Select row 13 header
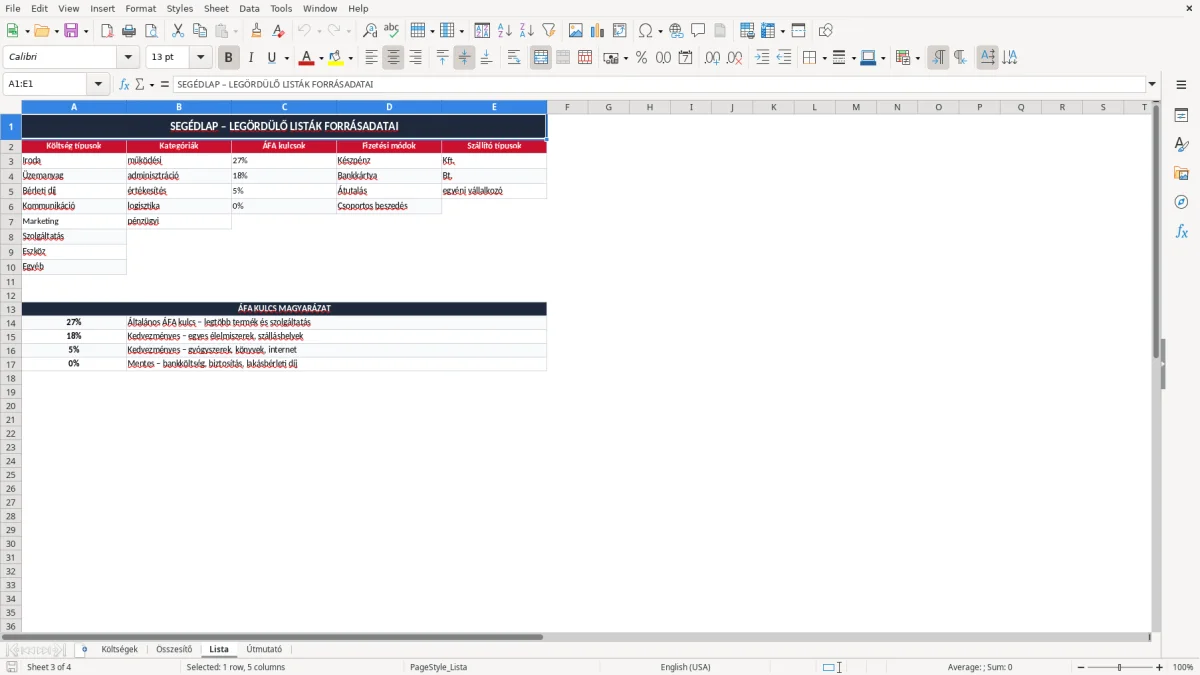The image size is (1200, 675). [11, 309]
